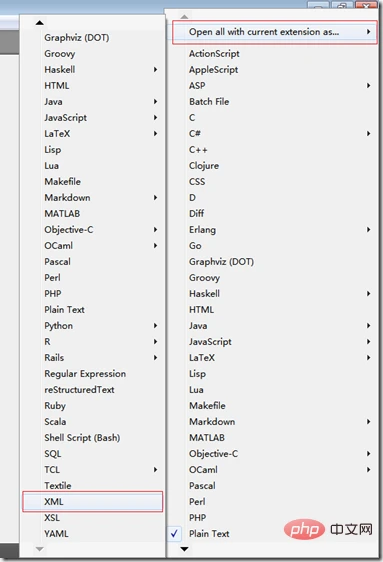Image resolution: width=383 pixels, height=562 pixels.
Task: Expand the Erlang submenu arrow
Action: 368,229
